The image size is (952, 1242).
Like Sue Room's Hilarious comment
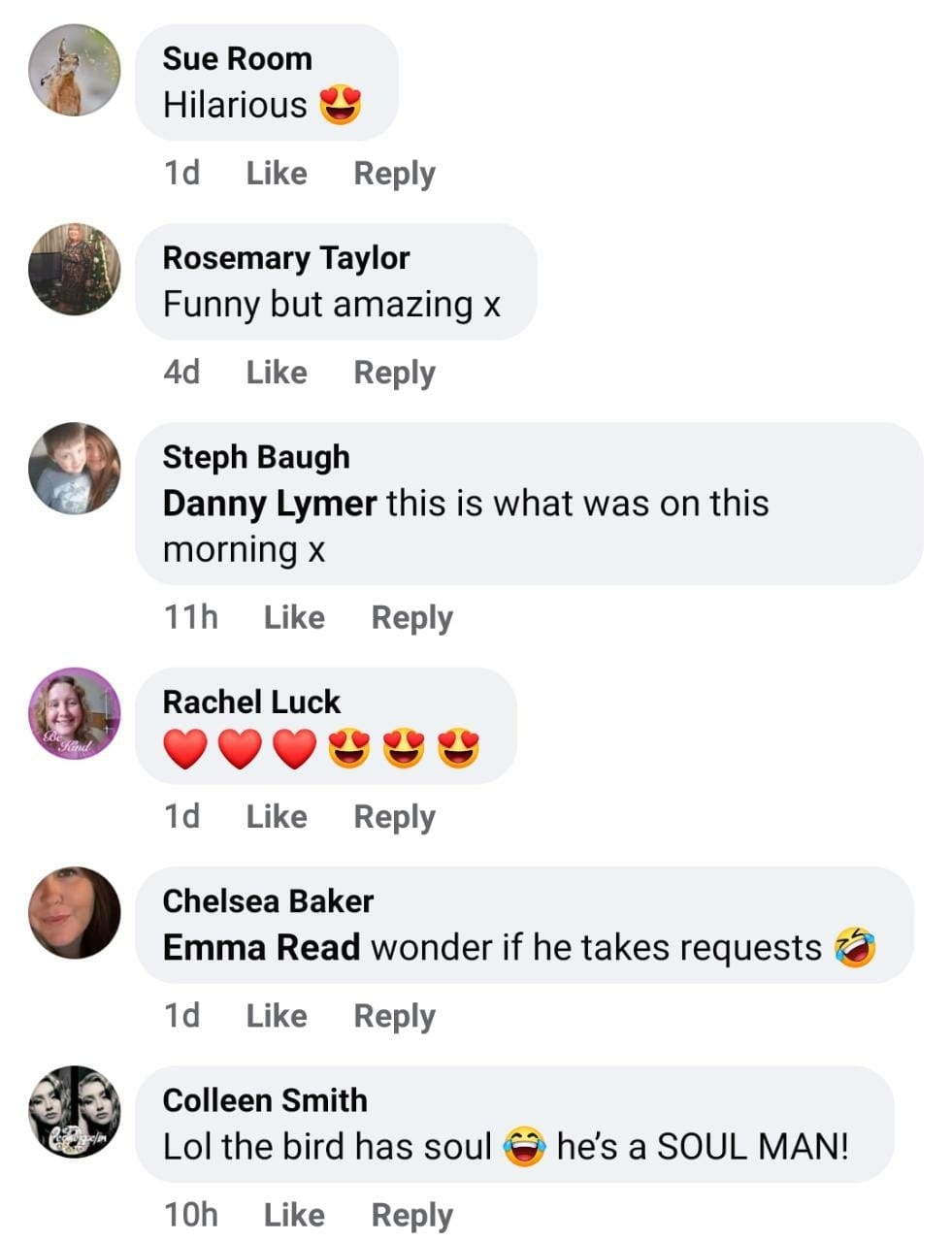(276, 174)
